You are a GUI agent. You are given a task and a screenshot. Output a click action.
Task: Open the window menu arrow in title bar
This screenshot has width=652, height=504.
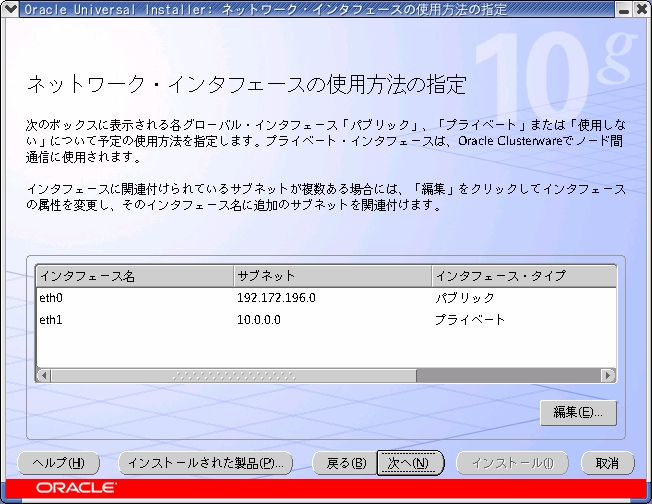pos(9,8)
